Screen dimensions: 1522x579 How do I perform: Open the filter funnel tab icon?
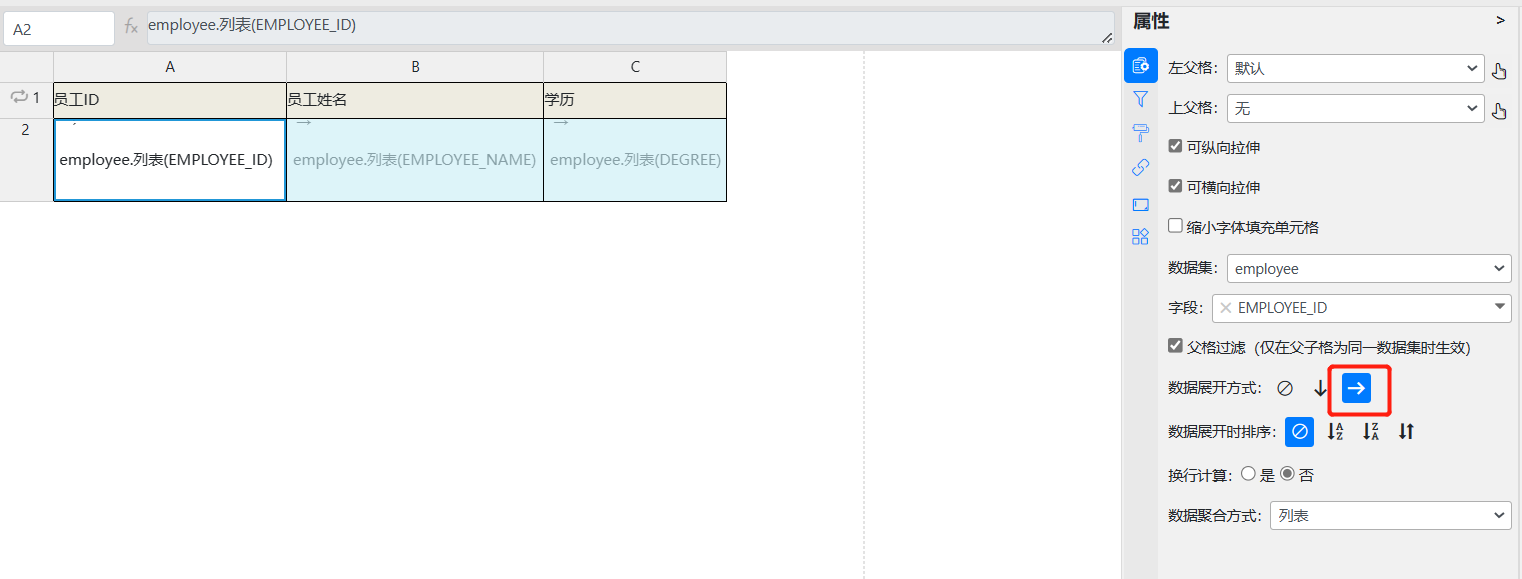coord(1140,99)
